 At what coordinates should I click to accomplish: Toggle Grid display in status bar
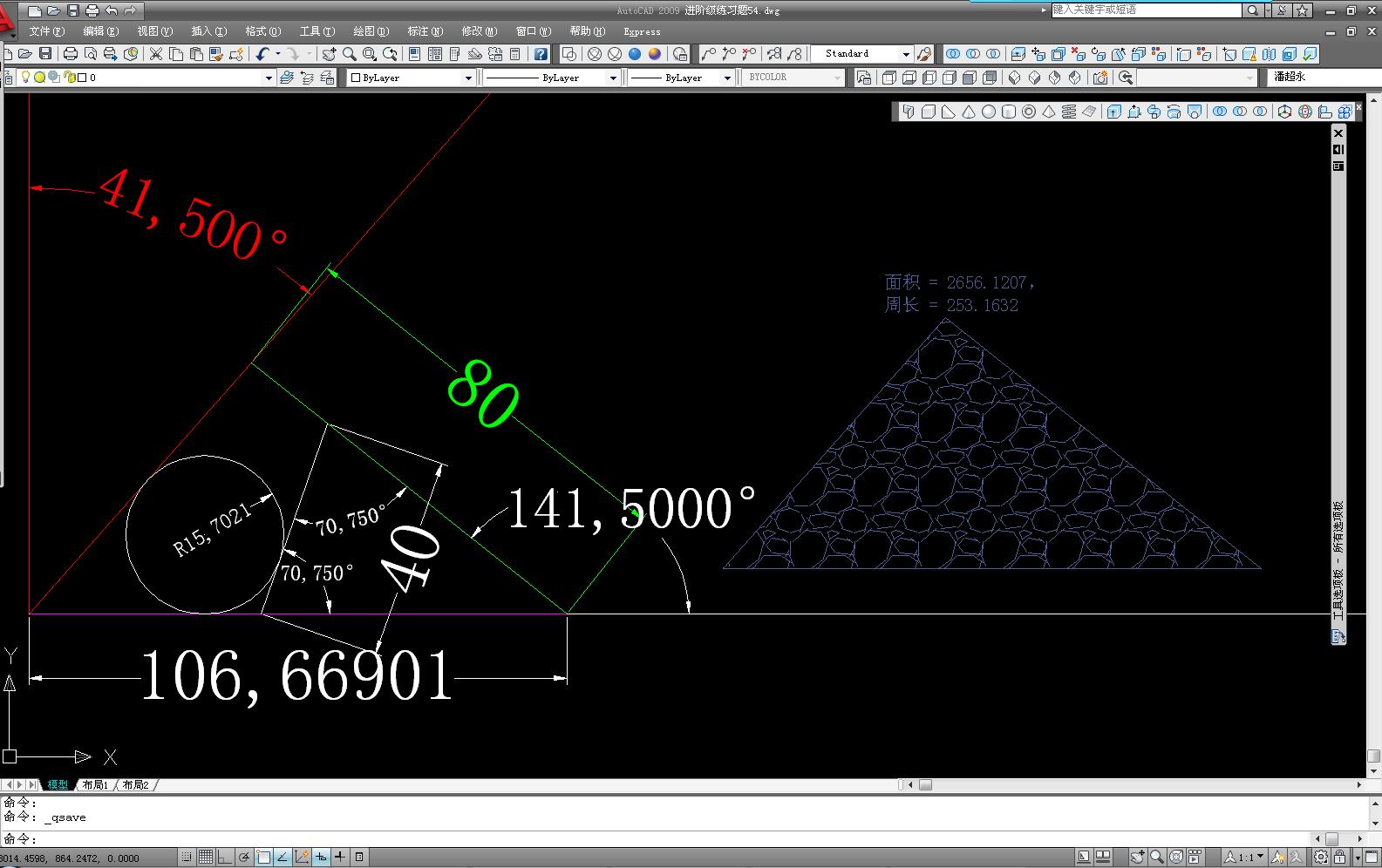pyautogui.click(x=206, y=858)
